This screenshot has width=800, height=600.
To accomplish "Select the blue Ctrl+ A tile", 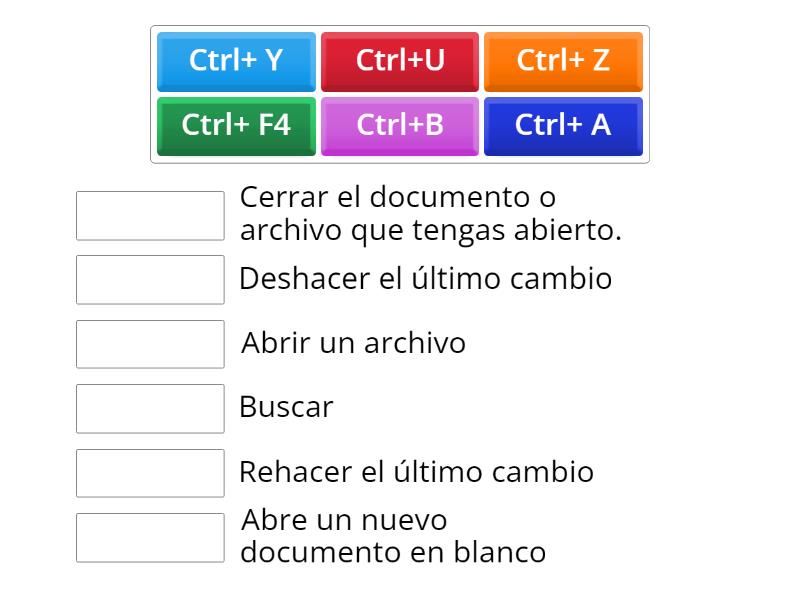I will (x=563, y=126).
